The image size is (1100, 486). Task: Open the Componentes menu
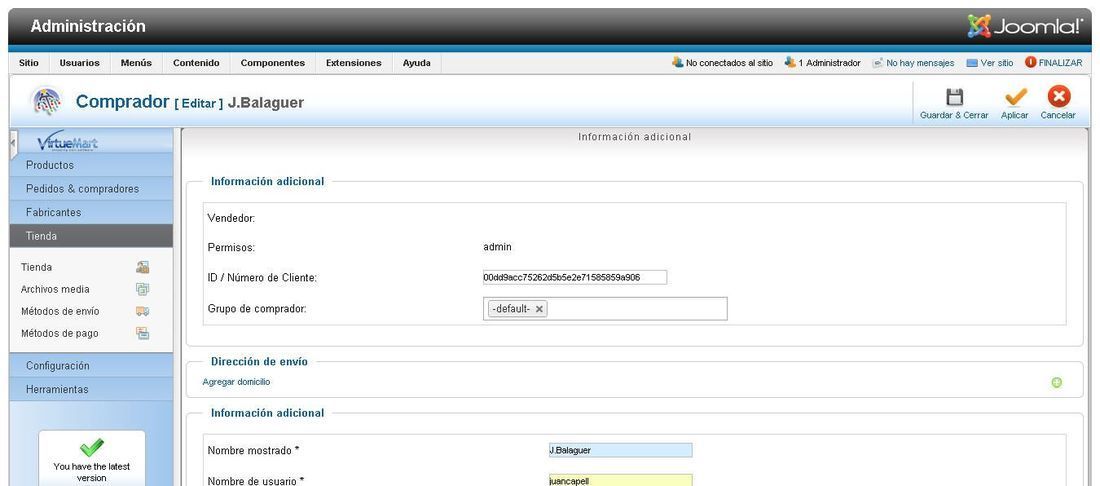pos(273,62)
